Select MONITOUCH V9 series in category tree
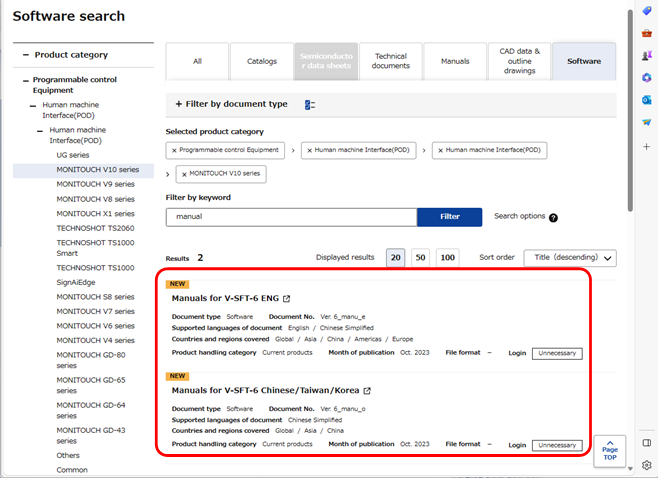Screen dimensions: 658x478 point(95,184)
